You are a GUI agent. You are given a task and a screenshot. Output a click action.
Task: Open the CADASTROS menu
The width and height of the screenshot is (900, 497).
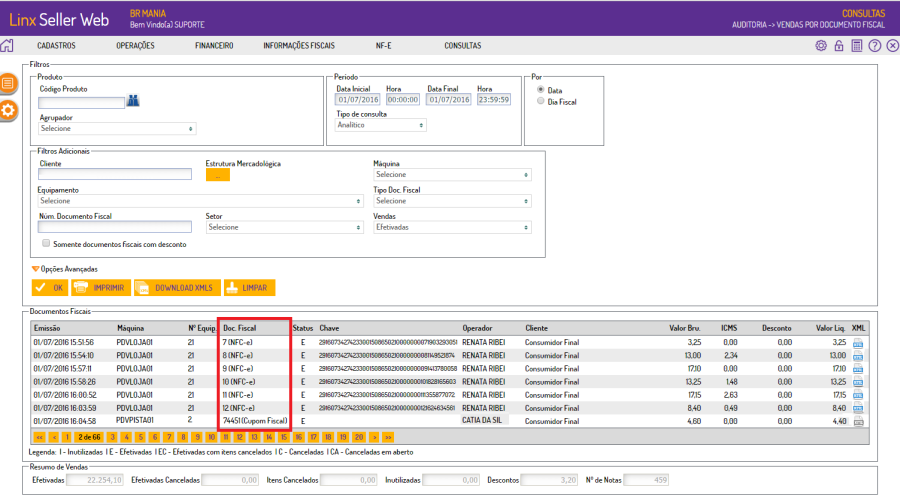pos(56,45)
